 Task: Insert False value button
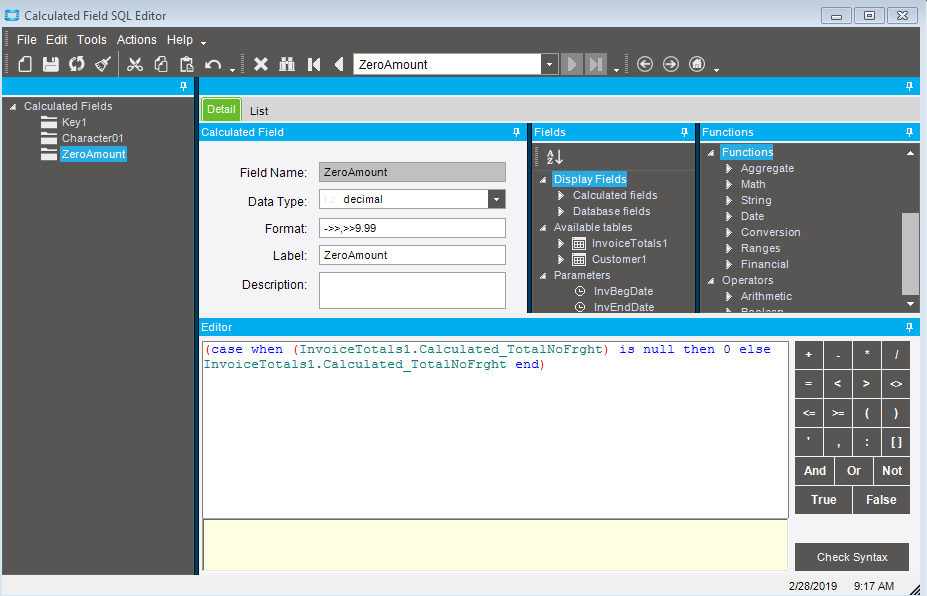pos(881,500)
